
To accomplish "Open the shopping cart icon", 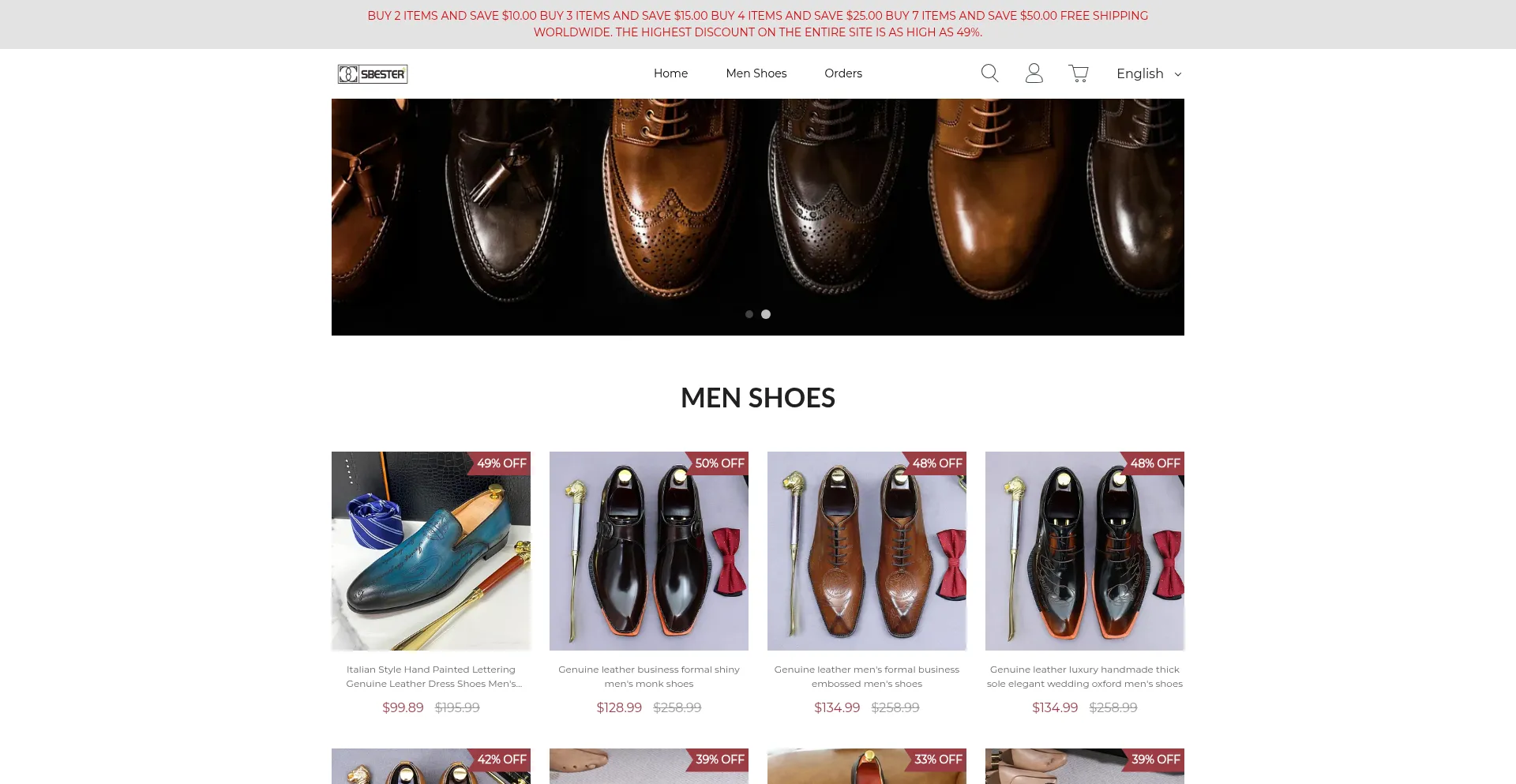I will (1078, 73).
